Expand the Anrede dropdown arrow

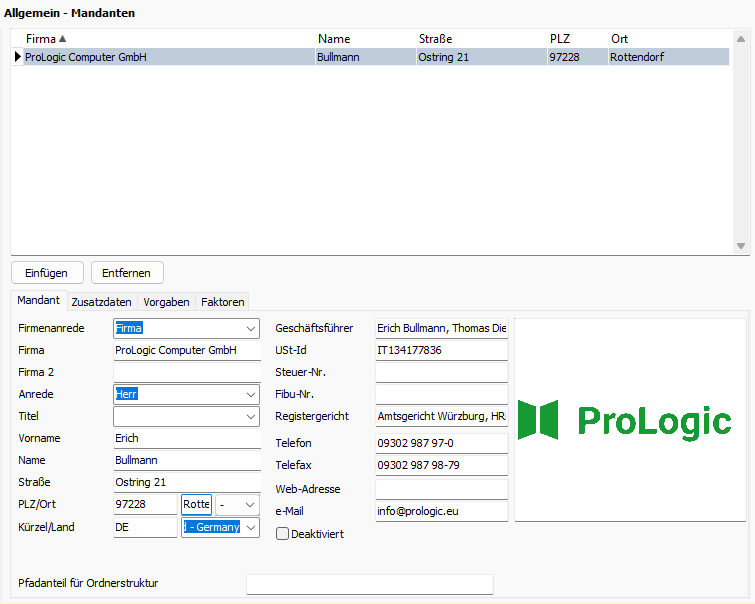pyautogui.click(x=251, y=394)
